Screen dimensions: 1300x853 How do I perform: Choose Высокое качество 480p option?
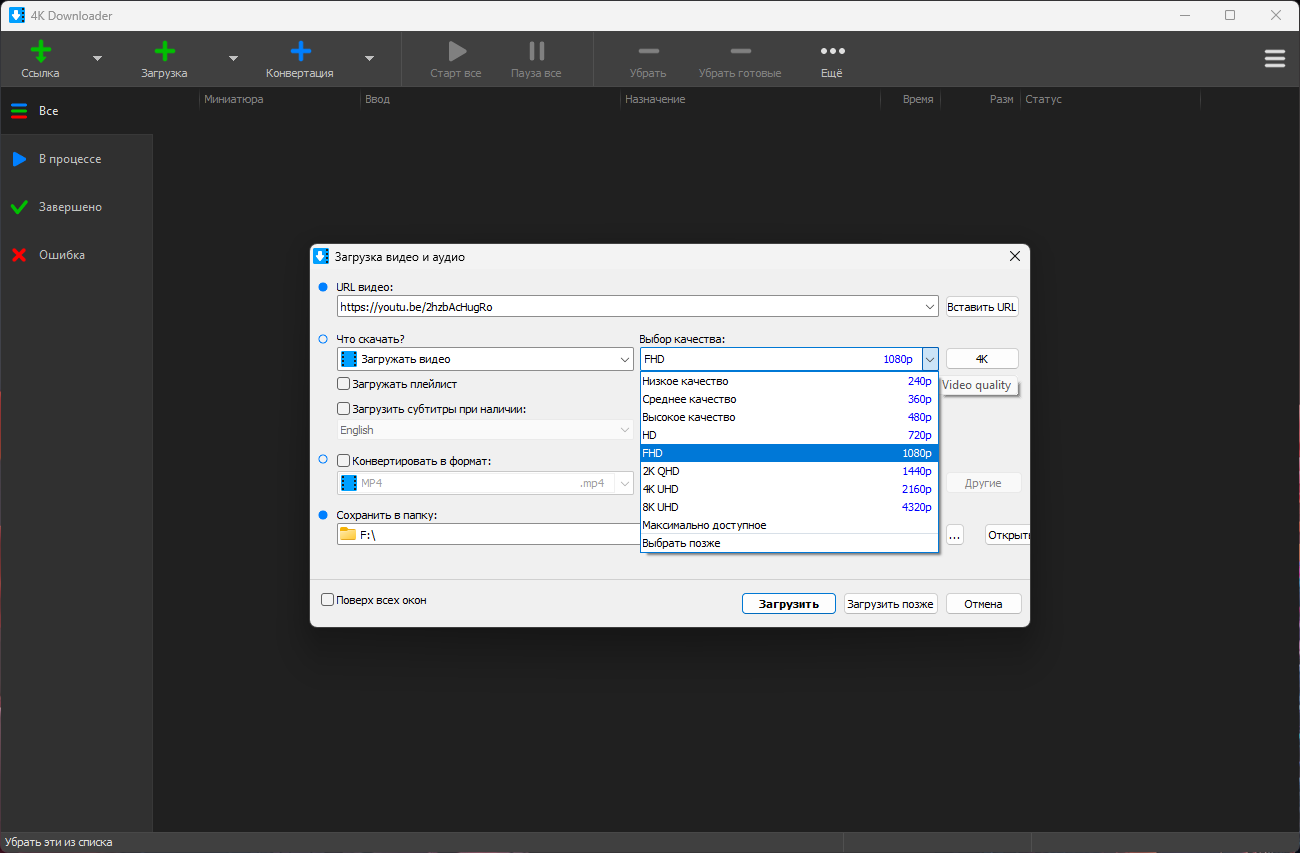789,417
